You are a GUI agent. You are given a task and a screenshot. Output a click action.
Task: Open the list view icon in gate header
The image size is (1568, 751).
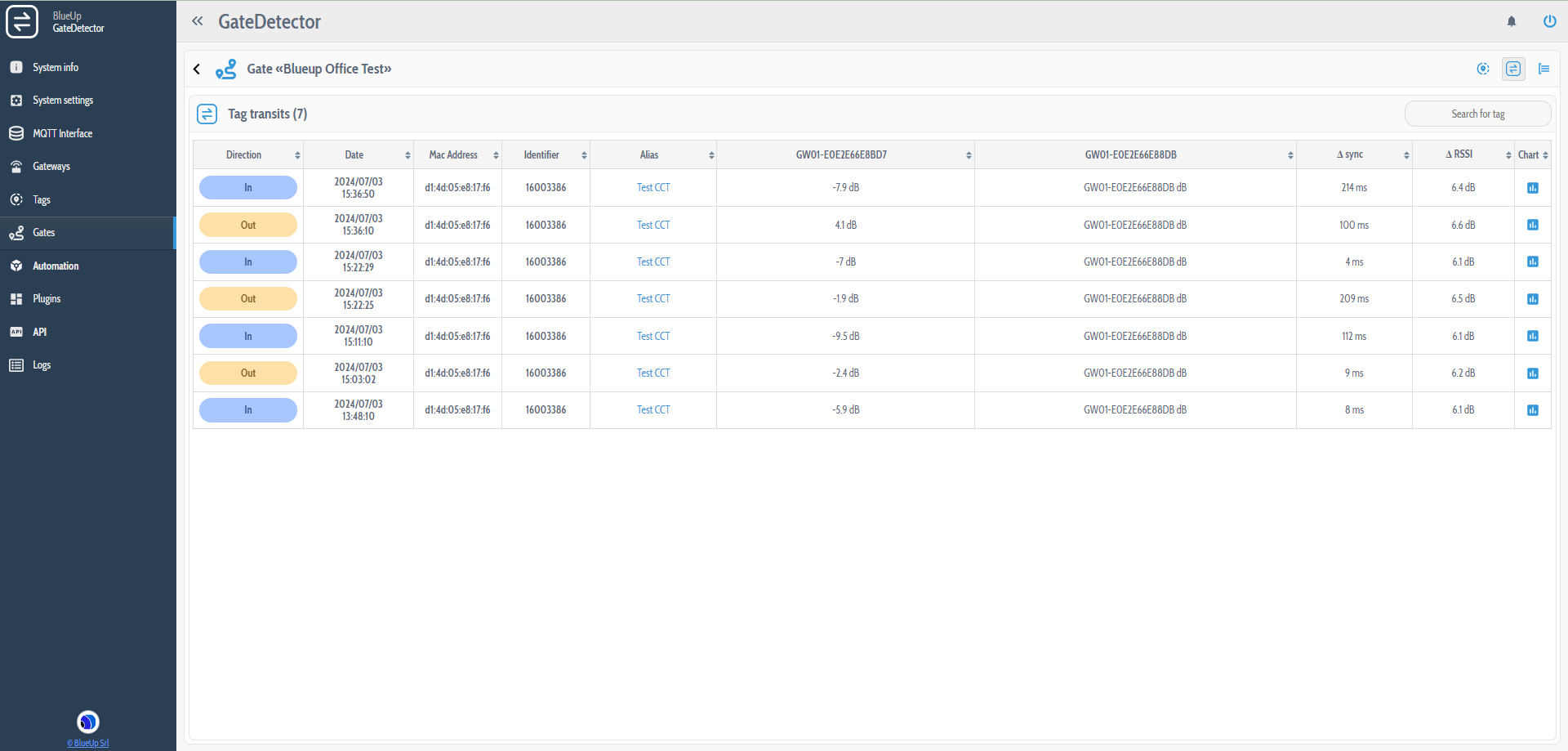tap(1543, 69)
